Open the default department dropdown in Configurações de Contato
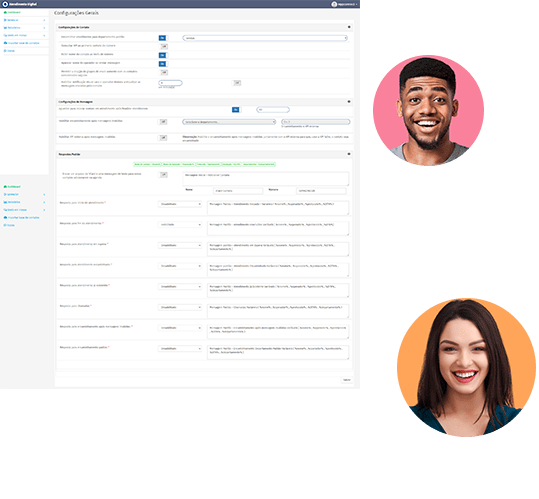Image resolution: width=539 pixels, height=499 pixels. tap(265, 38)
